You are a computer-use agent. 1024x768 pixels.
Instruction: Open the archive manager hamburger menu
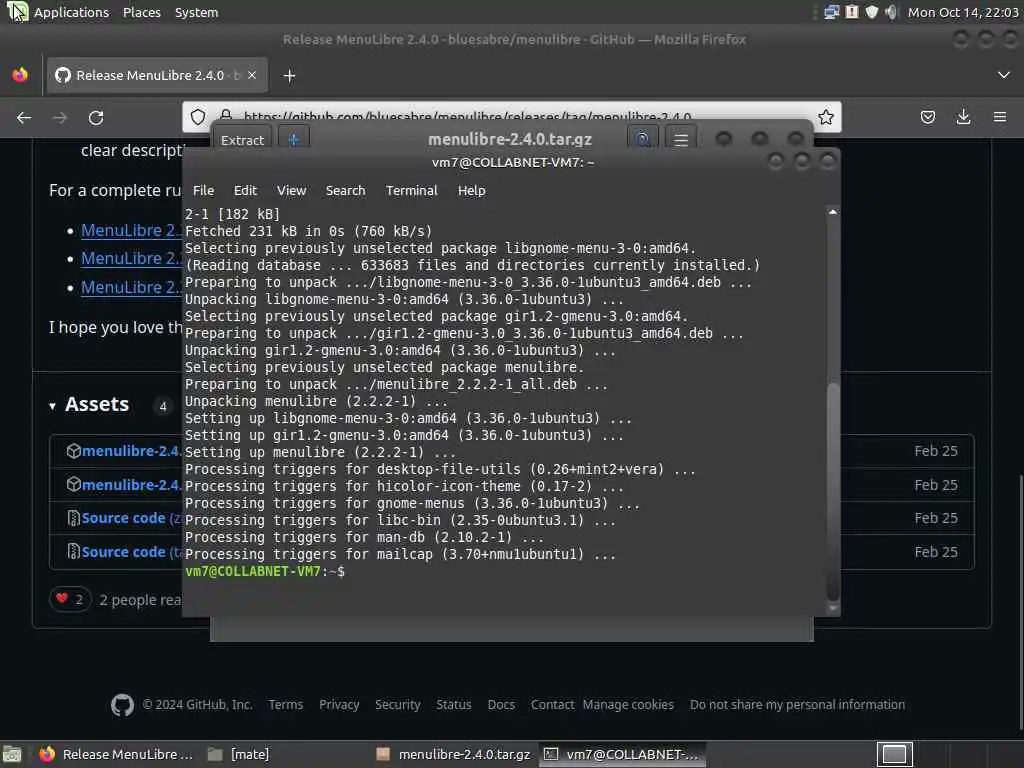(x=681, y=140)
